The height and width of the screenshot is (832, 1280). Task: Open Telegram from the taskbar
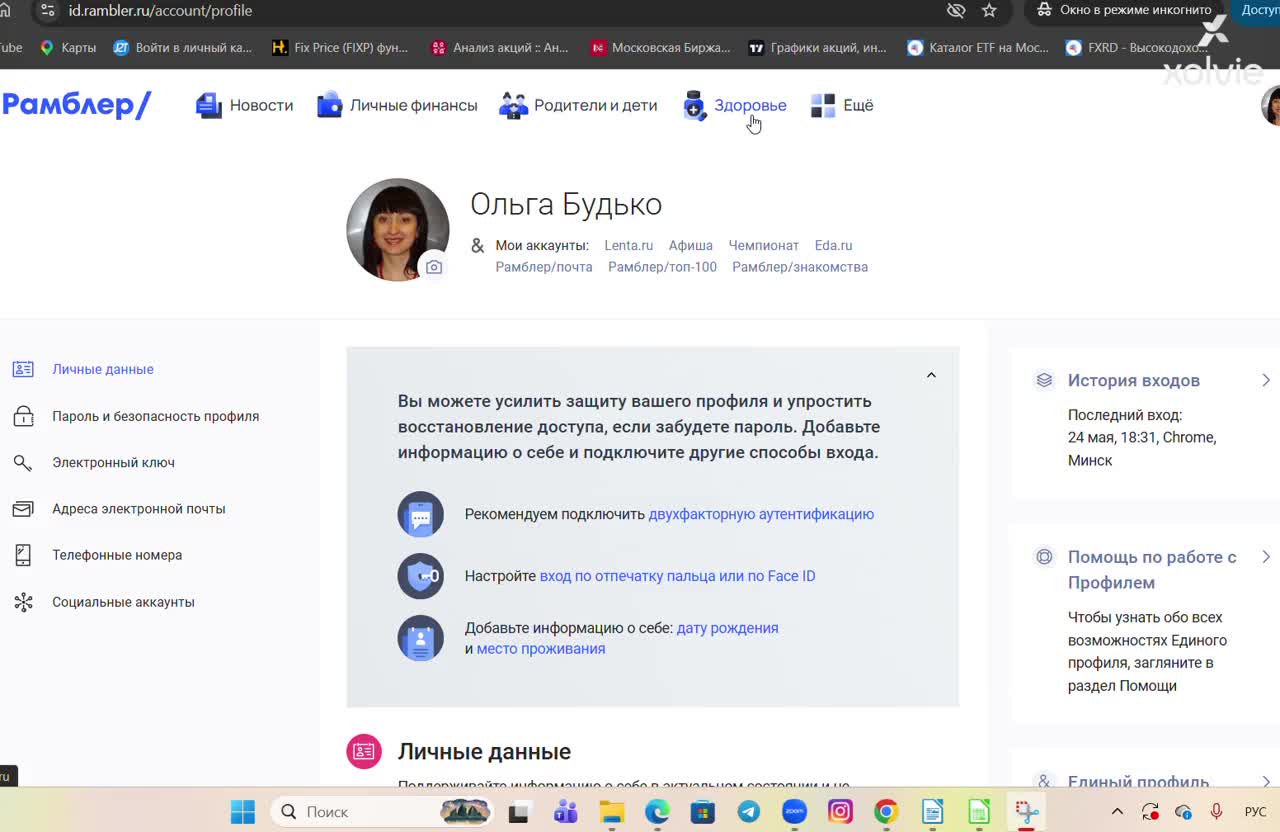click(x=748, y=812)
